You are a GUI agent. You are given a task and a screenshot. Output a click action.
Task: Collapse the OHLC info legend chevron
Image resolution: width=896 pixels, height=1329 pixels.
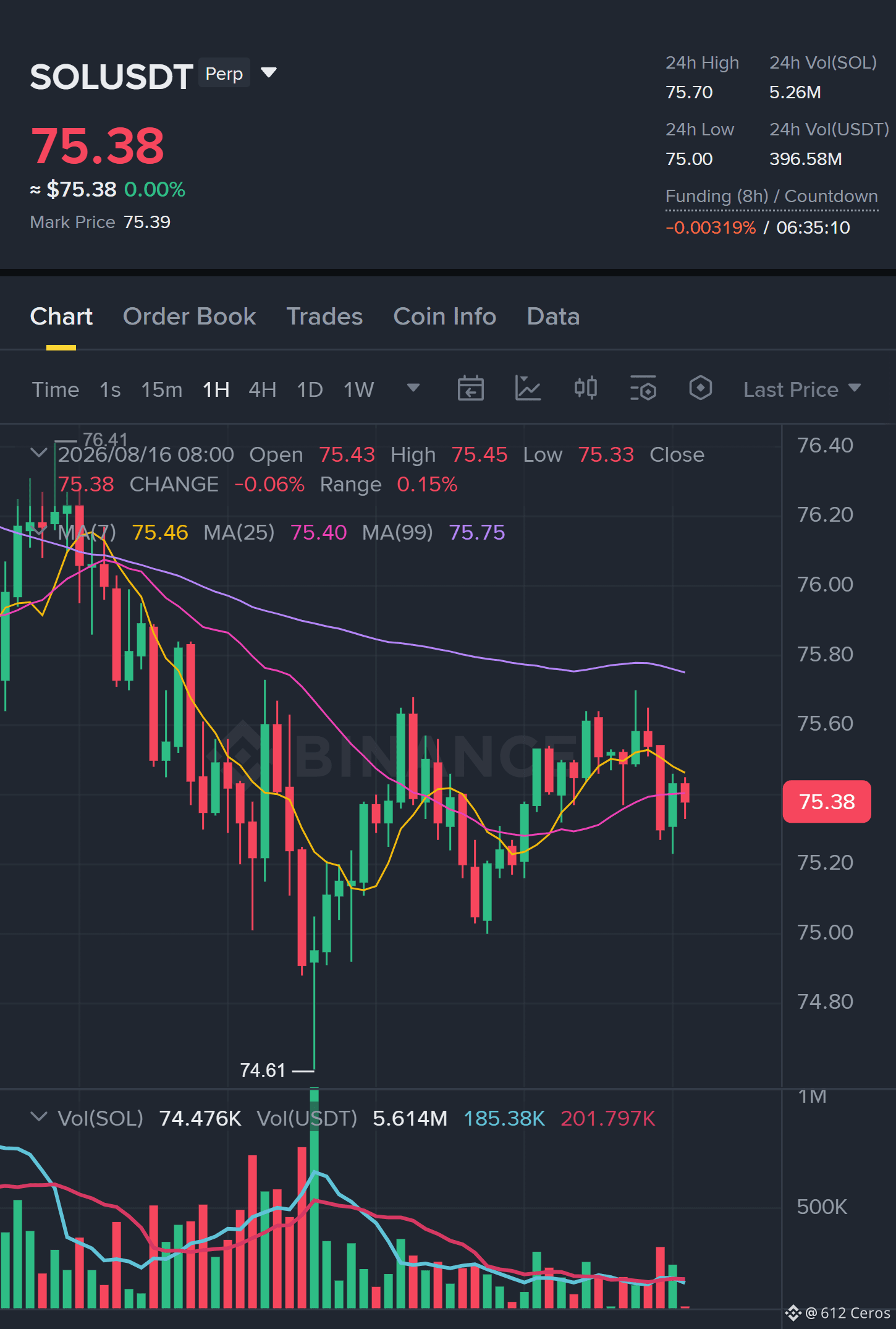click(x=38, y=453)
